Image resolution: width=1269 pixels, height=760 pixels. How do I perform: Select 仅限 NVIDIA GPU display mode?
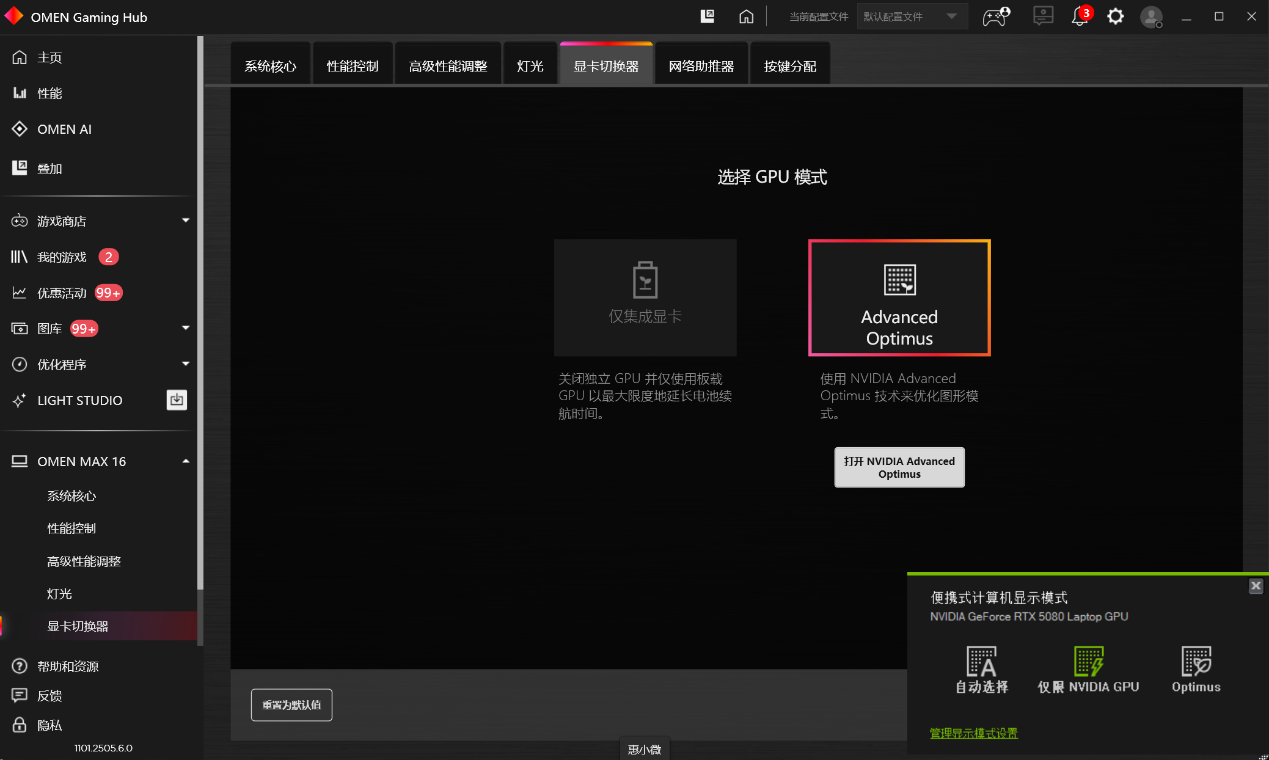pyautogui.click(x=1088, y=670)
